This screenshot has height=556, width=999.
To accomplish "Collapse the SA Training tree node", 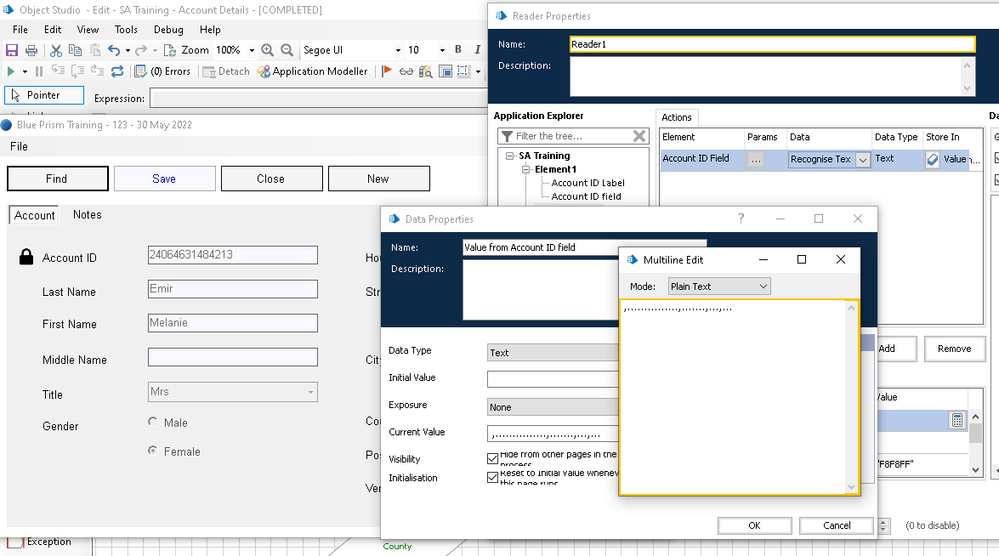I will click(x=510, y=155).
